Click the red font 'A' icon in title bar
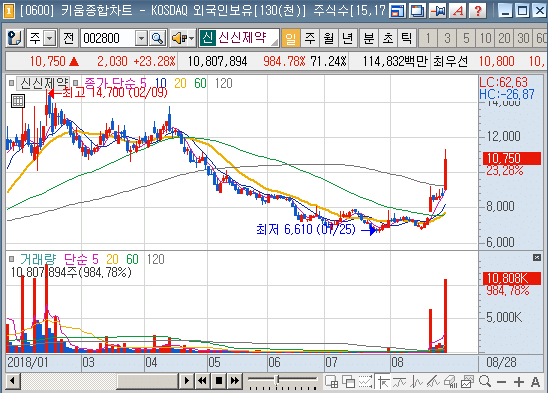Image resolution: width=548 pixels, height=393 pixels. pyautogui.click(x=458, y=10)
